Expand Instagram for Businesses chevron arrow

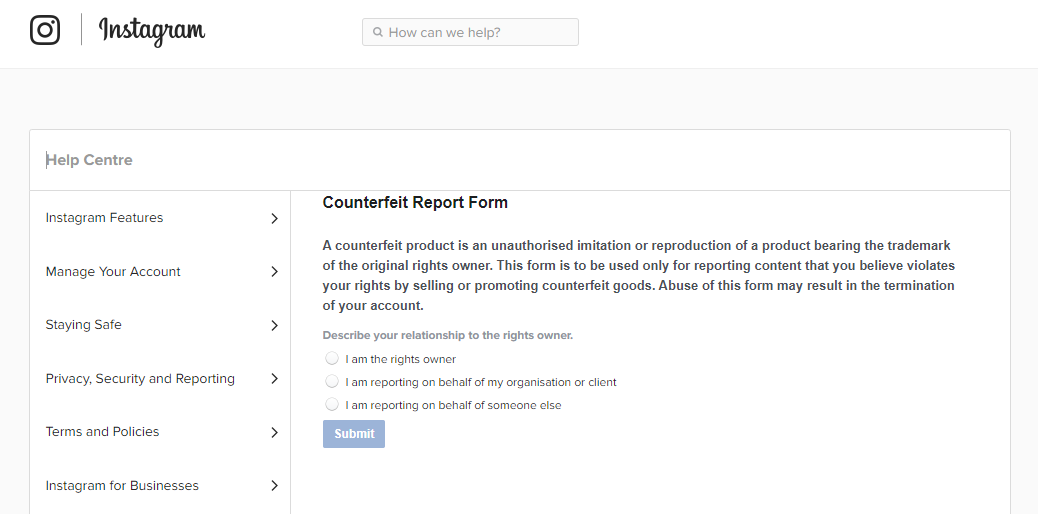(x=274, y=486)
